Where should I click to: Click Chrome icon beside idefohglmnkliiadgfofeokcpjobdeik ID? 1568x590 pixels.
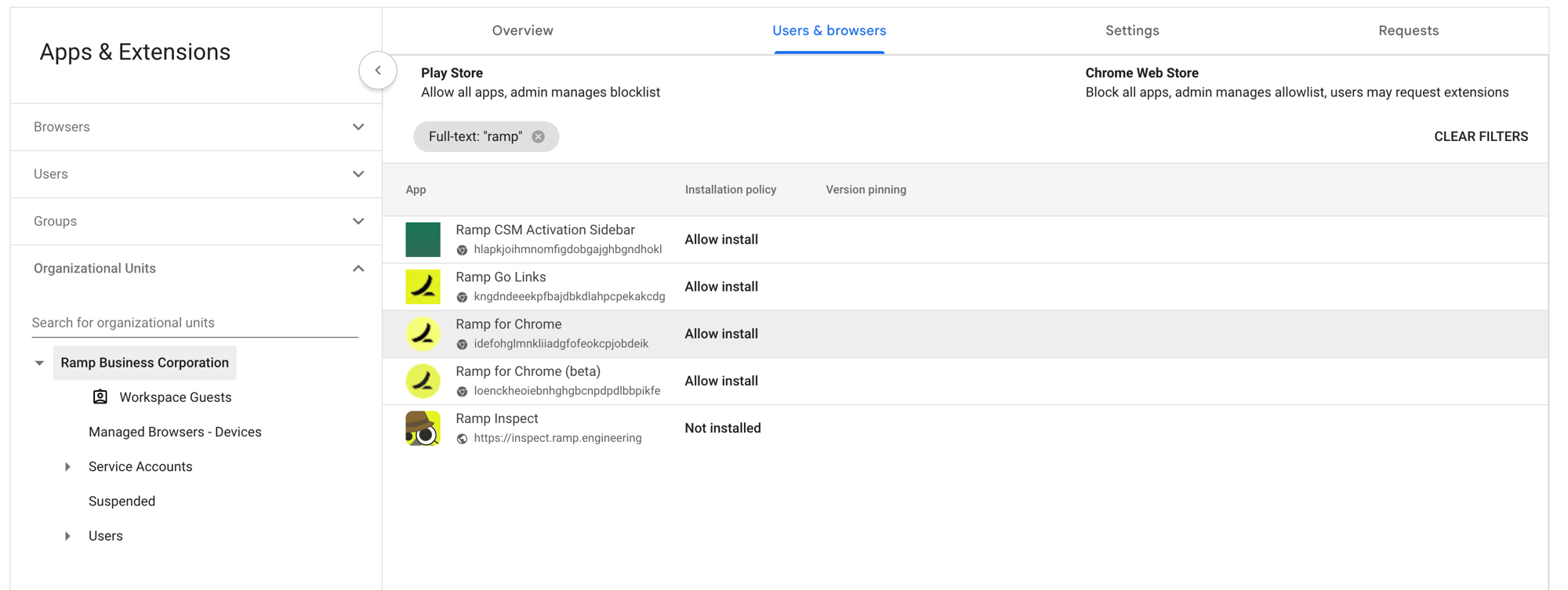click(462, 344)
